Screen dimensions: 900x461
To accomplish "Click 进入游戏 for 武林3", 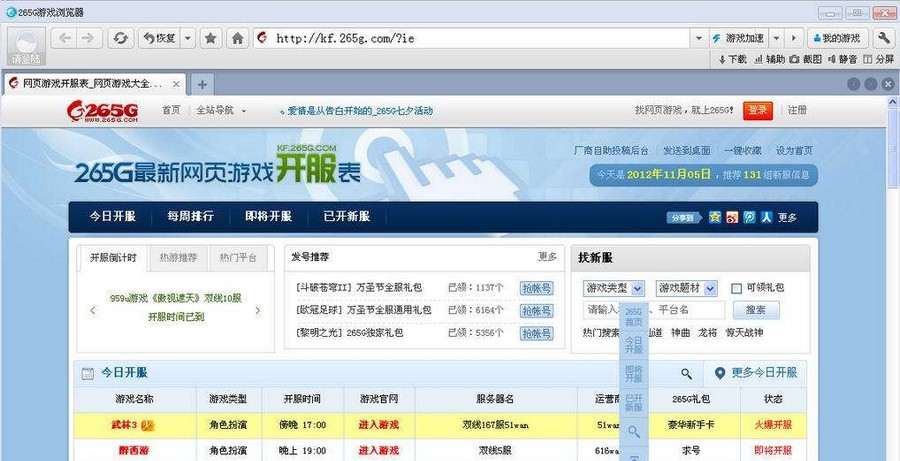I will coord(379,425).
